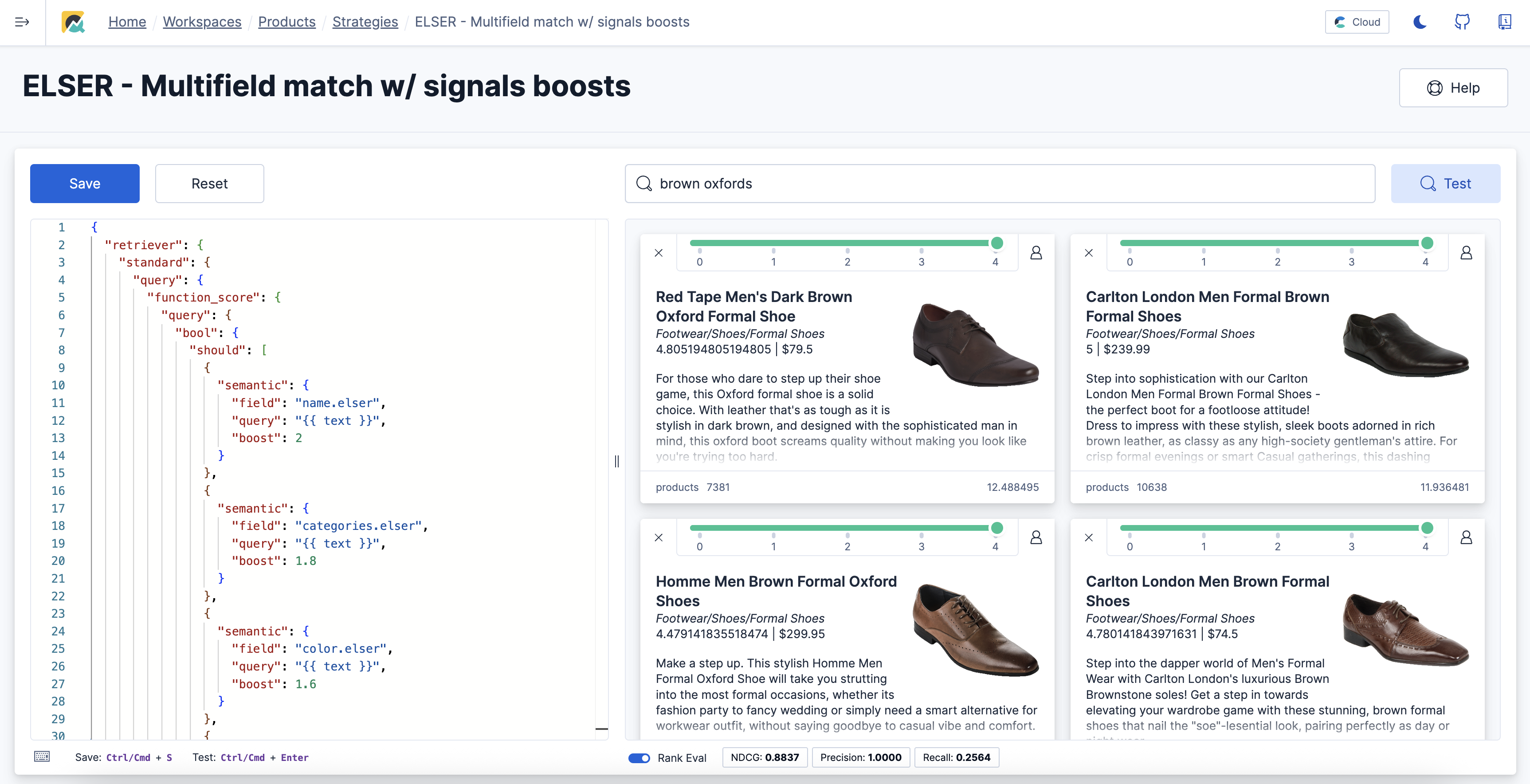Image resolution: width=1530 pixels, height=784 pixels.
Task: Set Red Tape shoe rating slider to 2
Action: pyautogui.click(x=847, y=243)
